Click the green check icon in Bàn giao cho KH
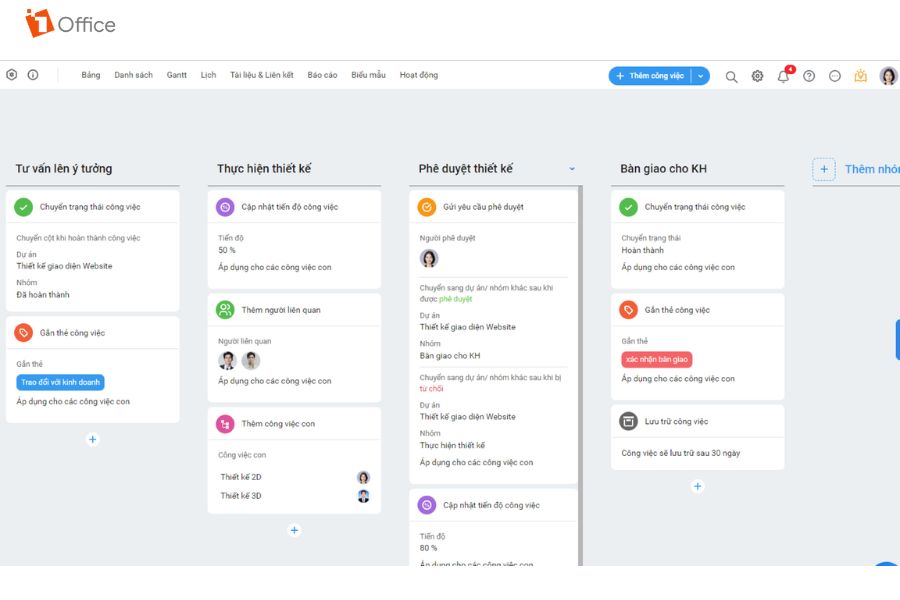Screen dimensions: 900x600 point(629,207)
